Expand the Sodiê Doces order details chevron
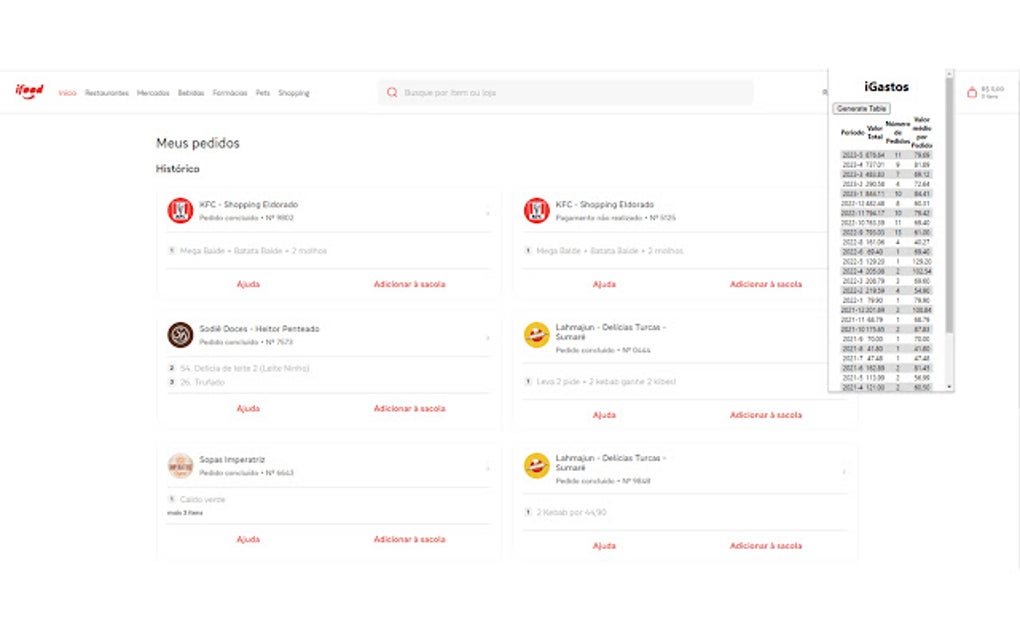This screenshot has width=1020, height=638. coord(488,338)
